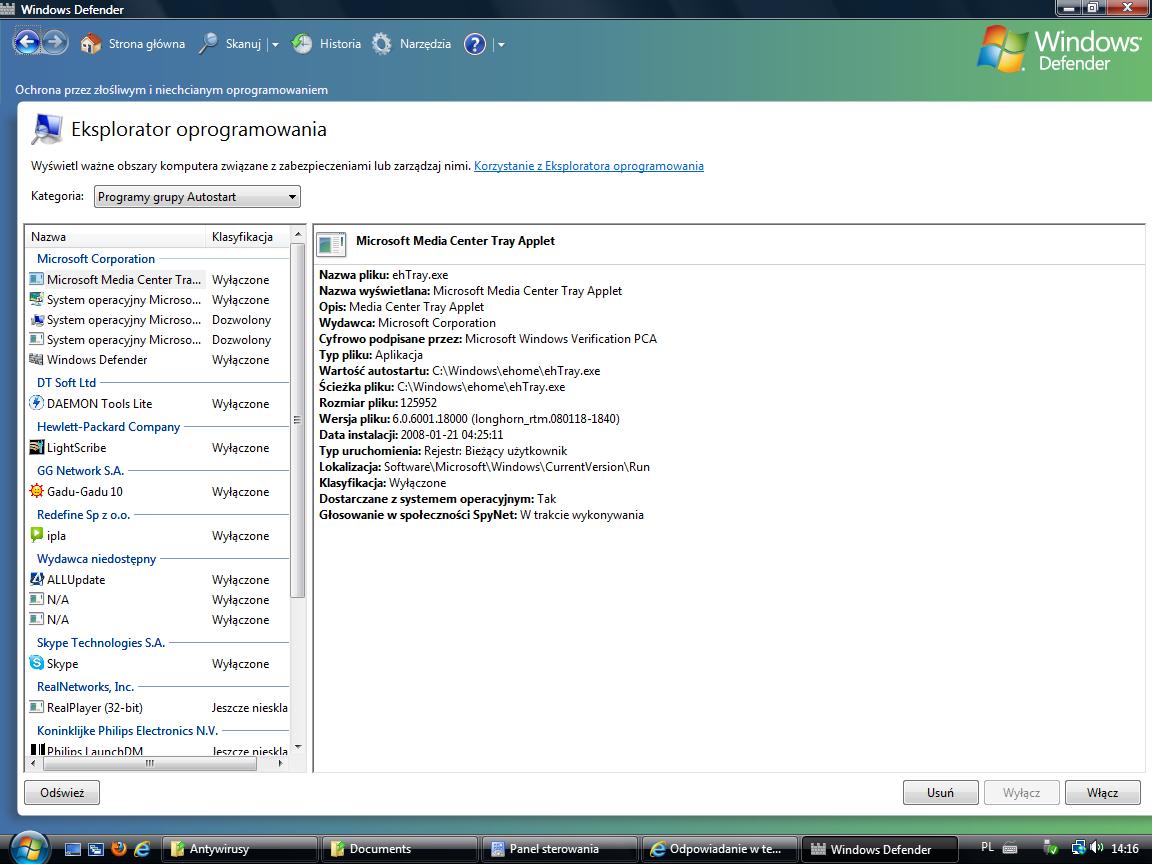
Task: Collapse Hewlett-Packard Company group header
Action: coord(108,427)
